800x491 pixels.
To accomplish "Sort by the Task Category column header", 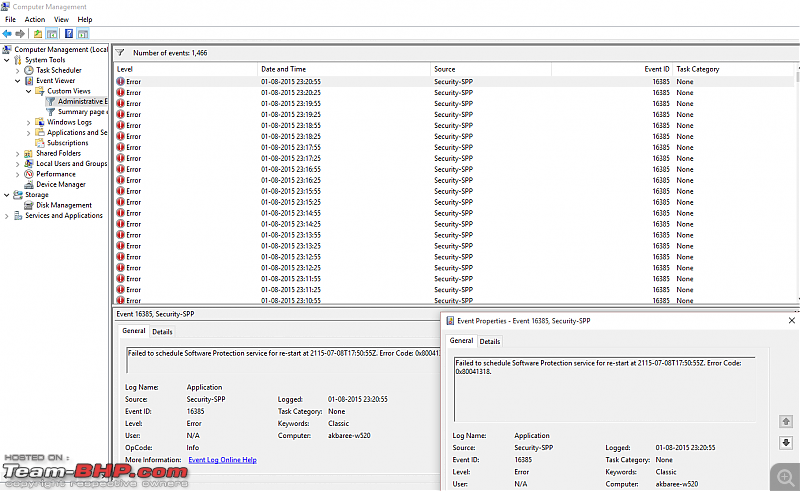I will pyautogui.click(x=734, y=69).
